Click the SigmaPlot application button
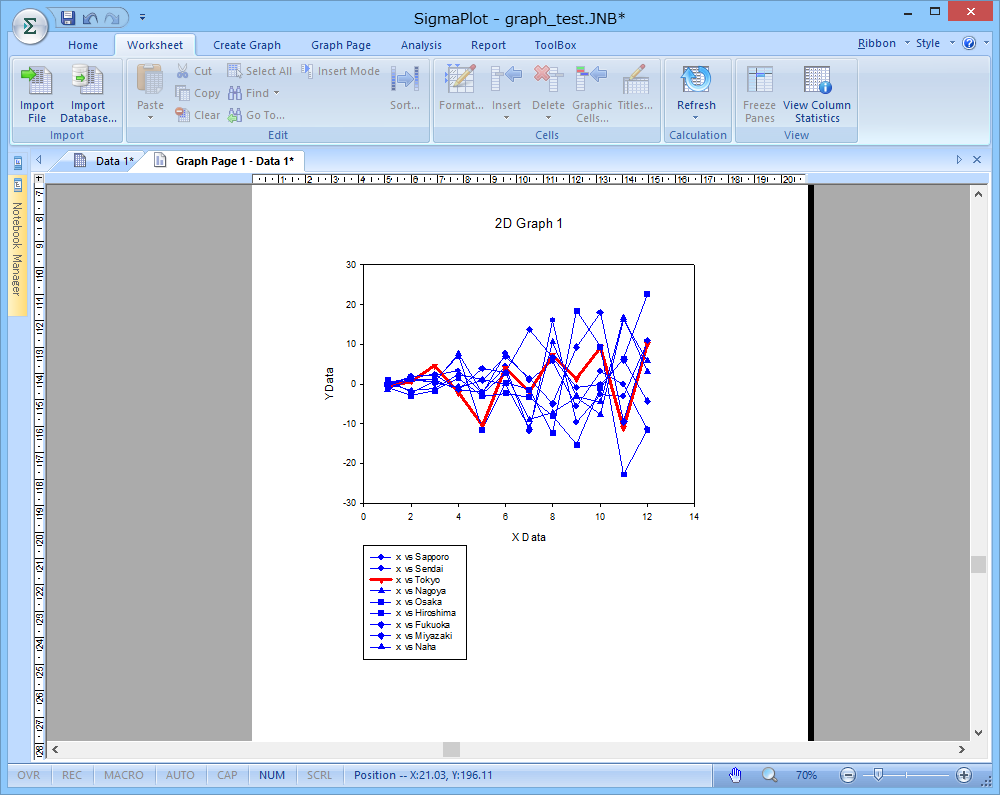This screenshot has height=795, width=1000. (x=29, y=26)
